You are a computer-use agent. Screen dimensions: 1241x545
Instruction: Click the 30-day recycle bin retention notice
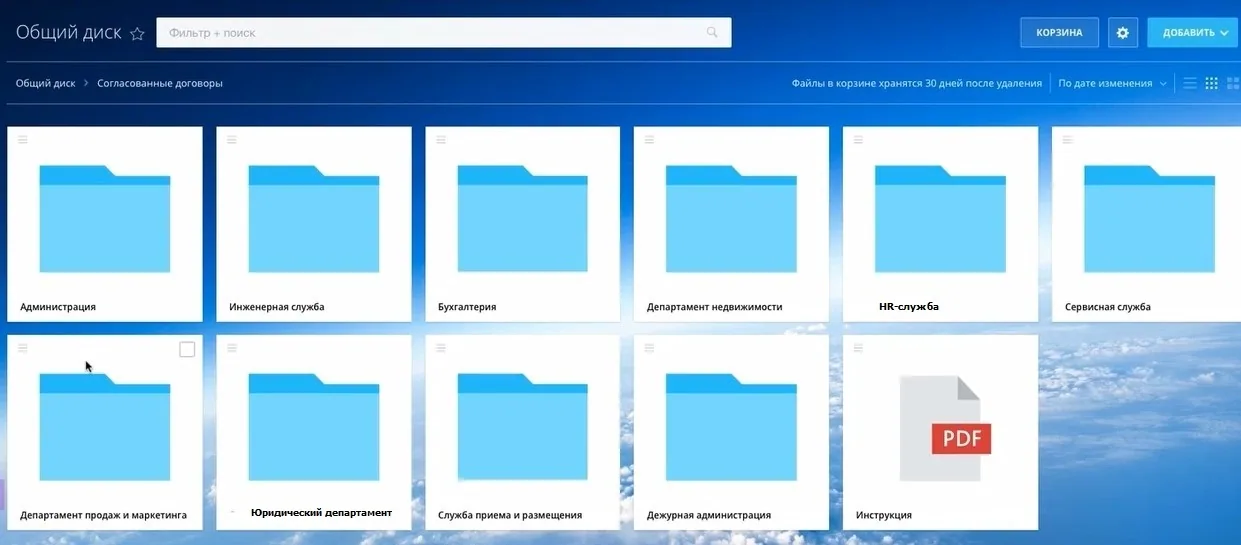point(917,83)
